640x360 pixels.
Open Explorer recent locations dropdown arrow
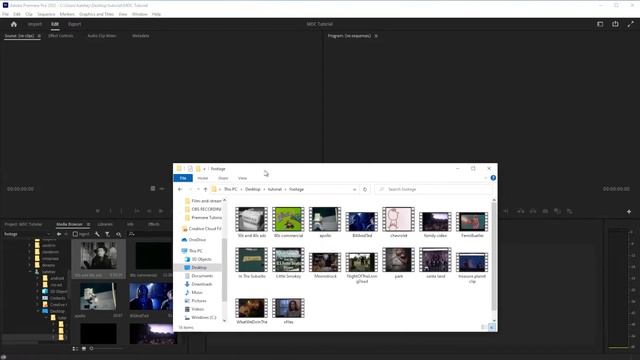coord(198,189)
